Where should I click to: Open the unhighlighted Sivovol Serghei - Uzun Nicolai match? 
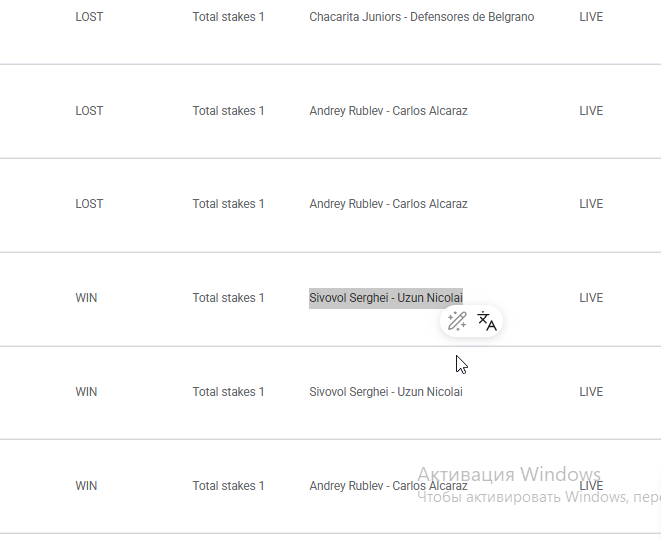tap(386, 392)
